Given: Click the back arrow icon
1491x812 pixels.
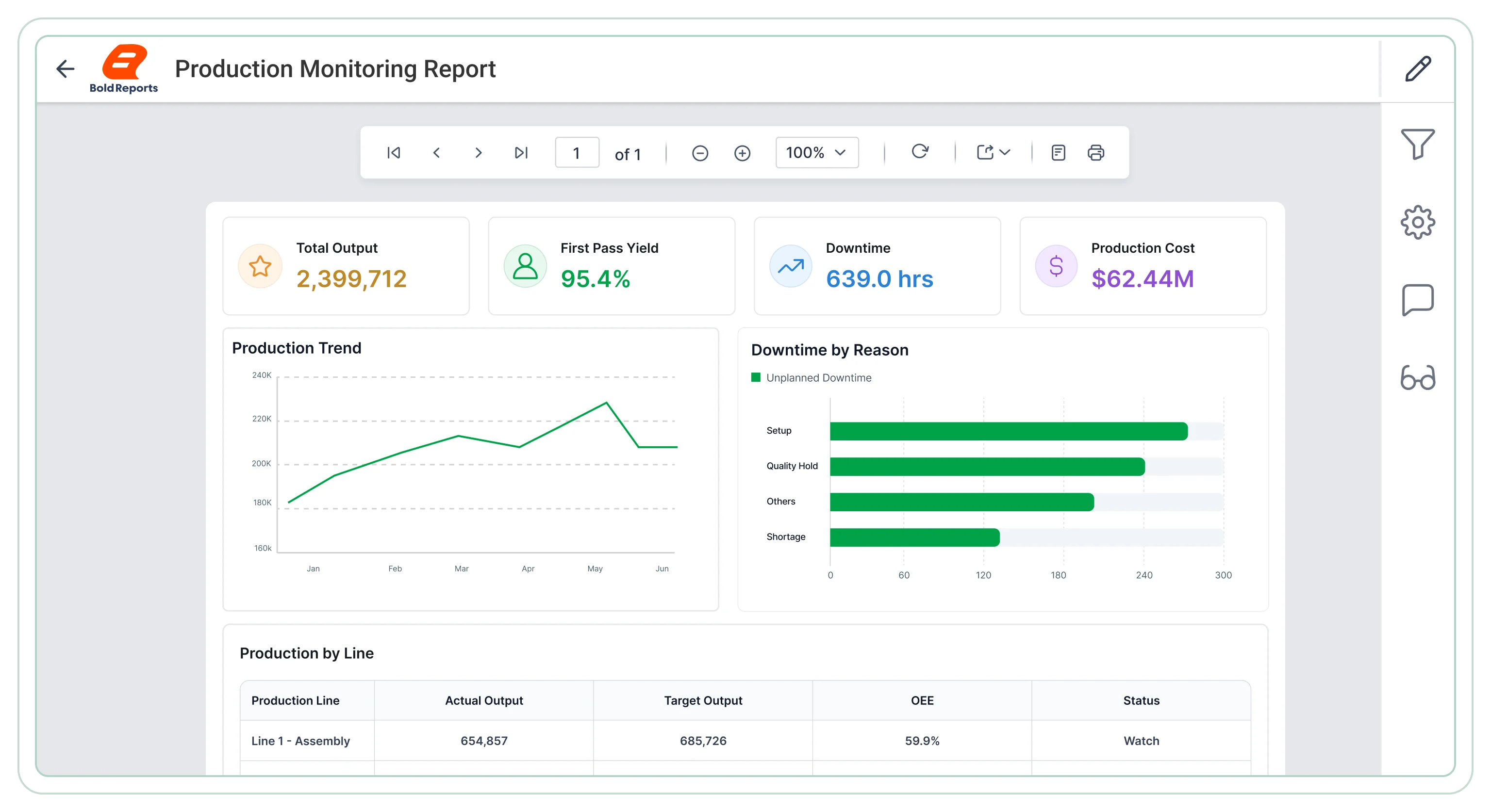Looking at the screenshot, I should pyautogui.click(x=66, y=69).
